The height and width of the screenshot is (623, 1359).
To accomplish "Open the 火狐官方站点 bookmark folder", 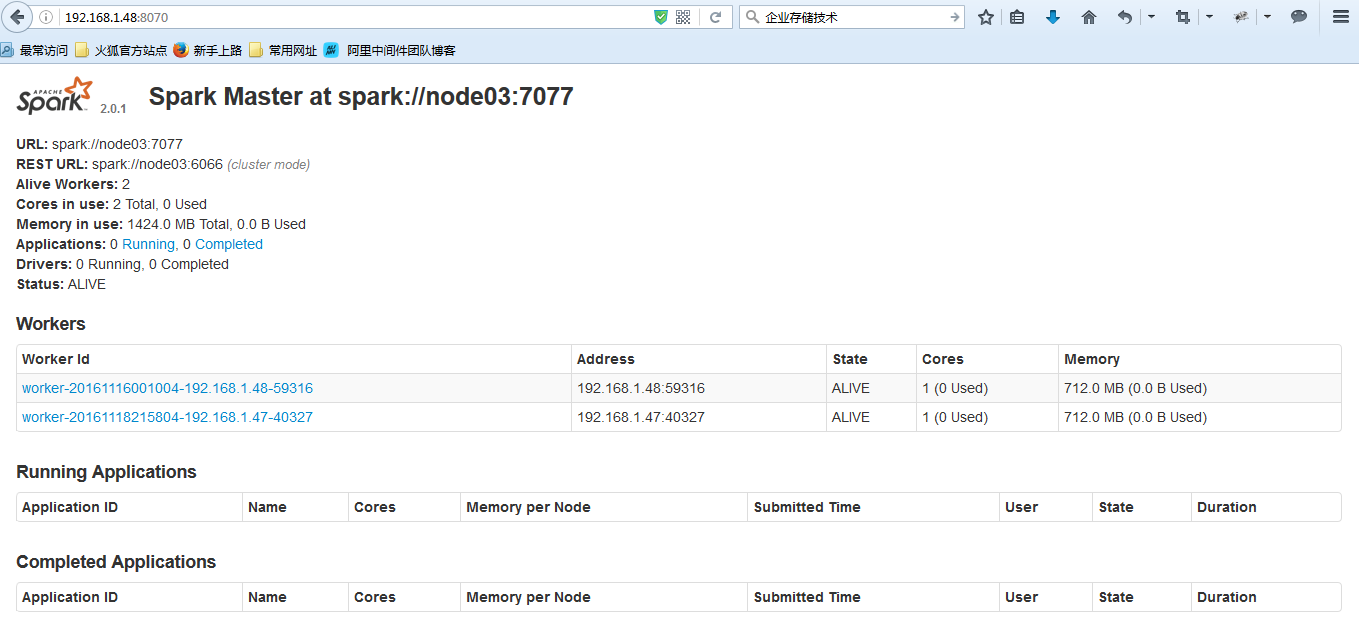I will coord(121,50).
